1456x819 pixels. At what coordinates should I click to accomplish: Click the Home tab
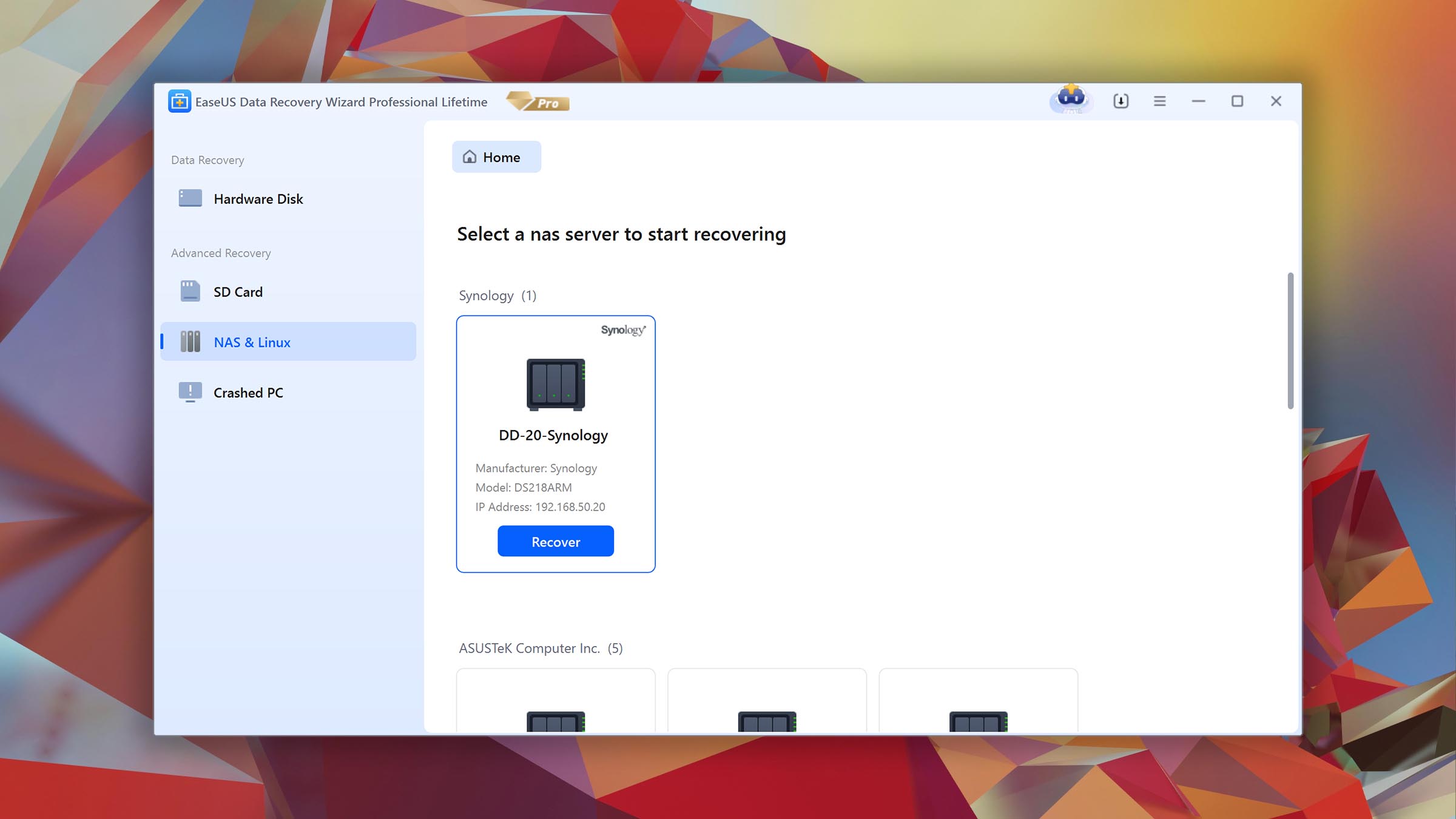click(x=497, y=157)
